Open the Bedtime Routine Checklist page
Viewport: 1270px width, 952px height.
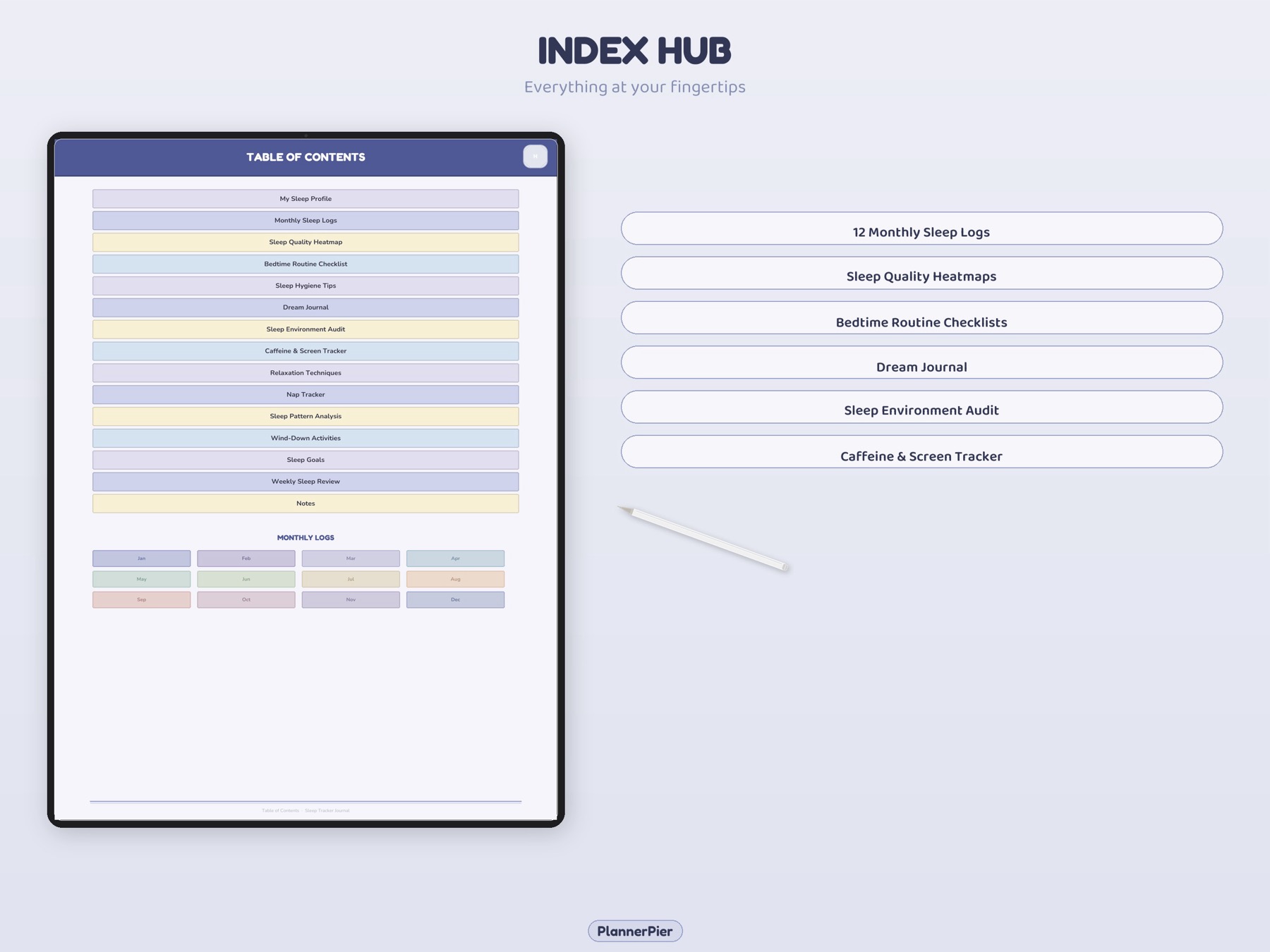[305, 264]
